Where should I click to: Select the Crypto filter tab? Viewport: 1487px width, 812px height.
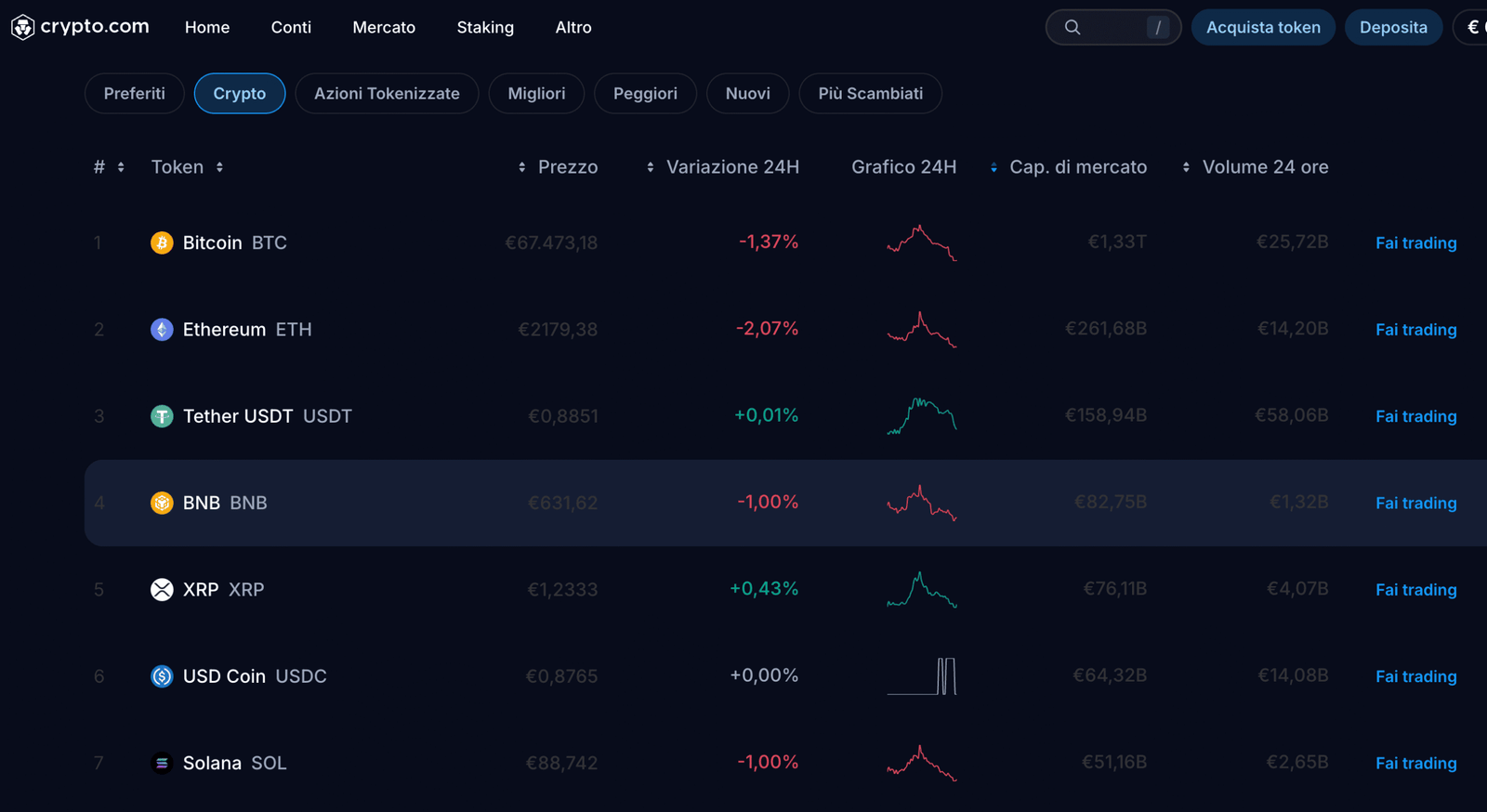240,93
